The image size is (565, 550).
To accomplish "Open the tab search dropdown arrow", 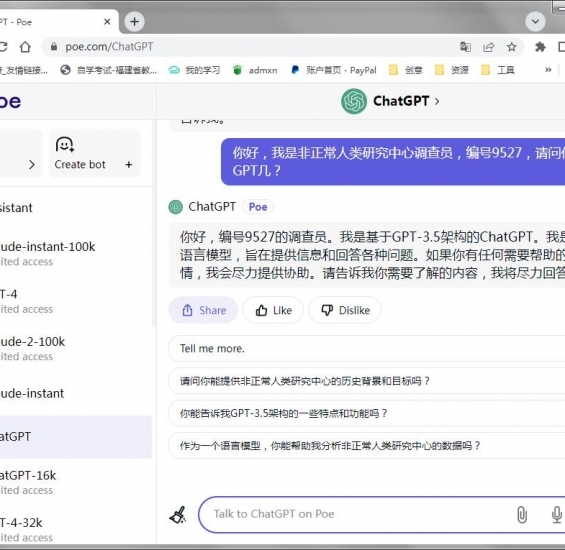I will (535, 22).
